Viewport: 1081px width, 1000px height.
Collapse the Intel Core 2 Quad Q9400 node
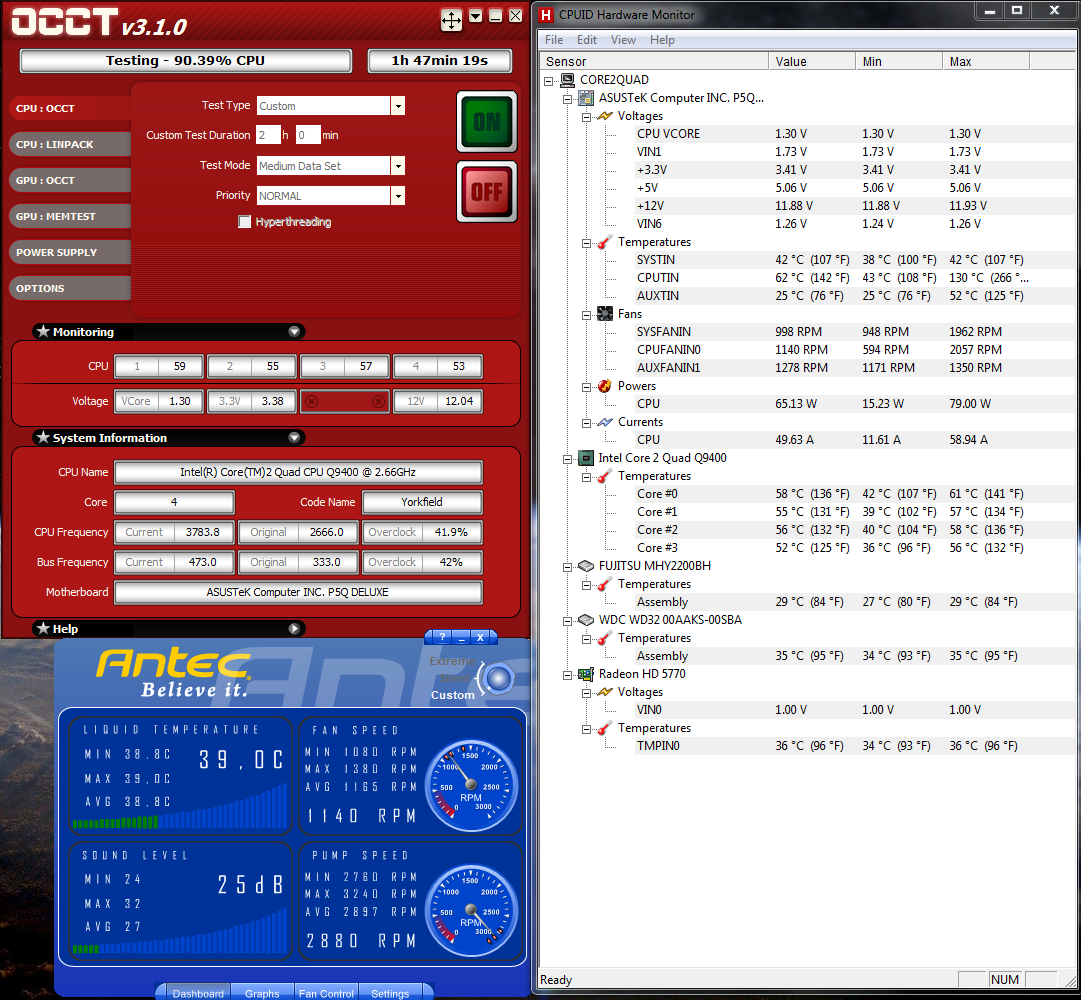[x=567, y=459]
